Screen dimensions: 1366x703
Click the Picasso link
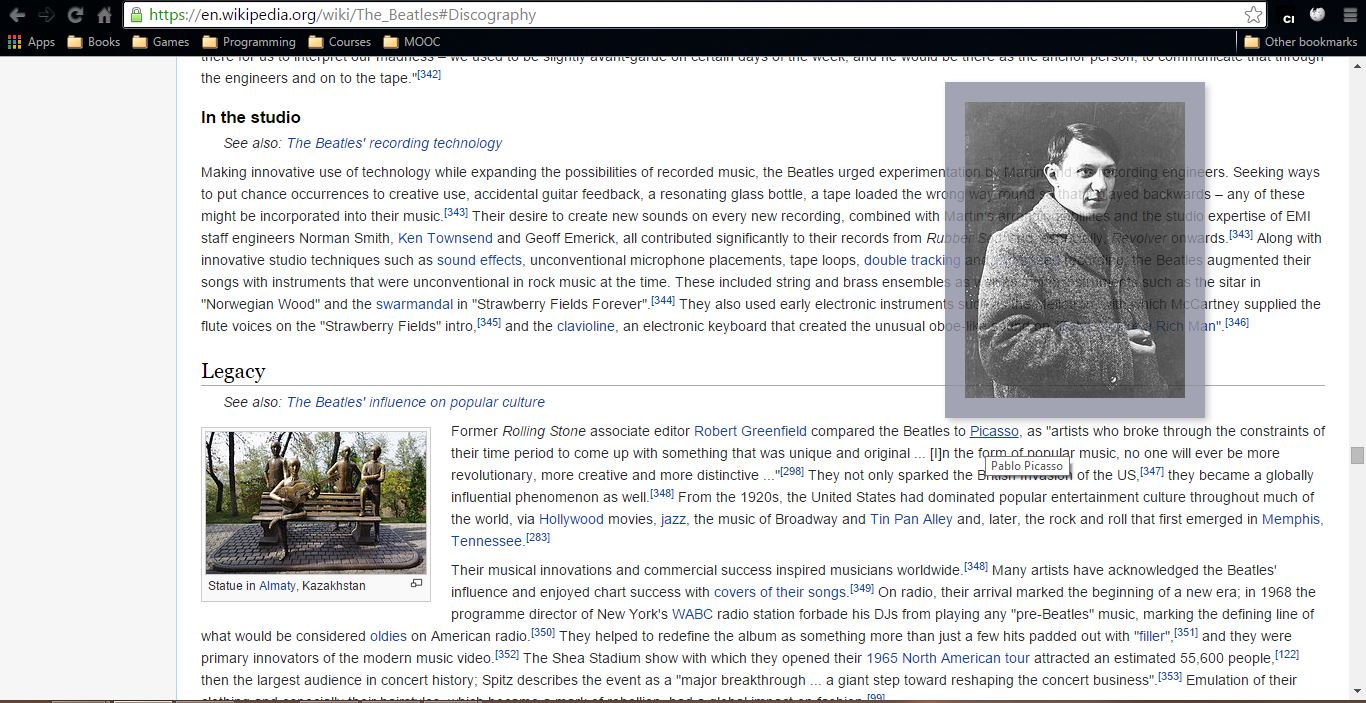pos(994,431)
